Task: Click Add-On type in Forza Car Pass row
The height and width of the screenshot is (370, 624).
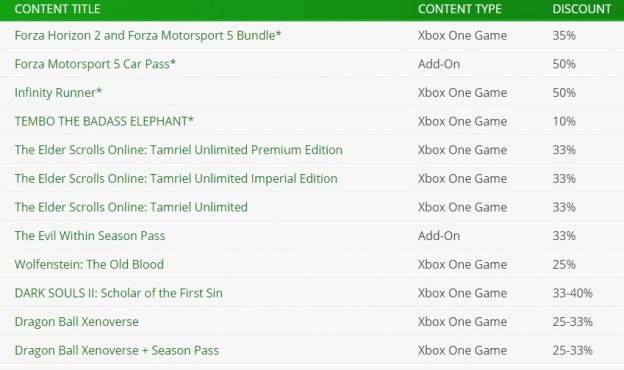Action: coord(439,64)
